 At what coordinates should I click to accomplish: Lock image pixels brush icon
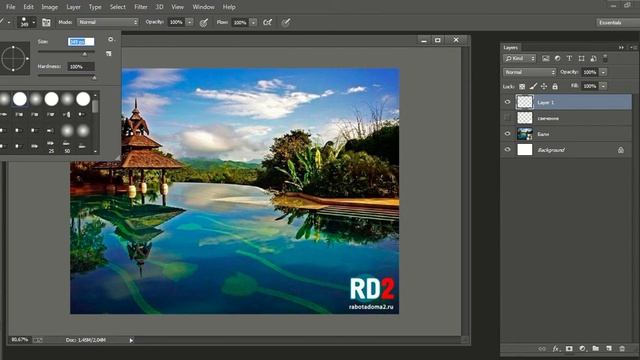click(x=533, y=86)
